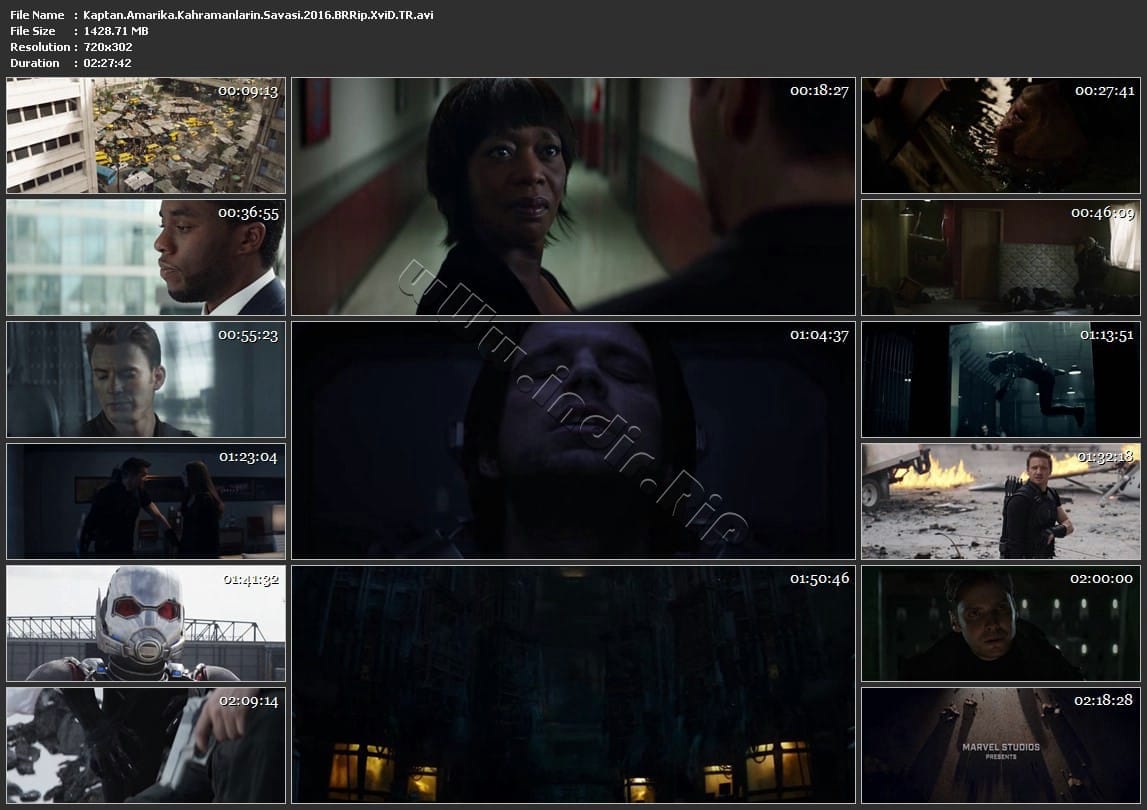Select the man in suit thumbnail at 00:36:55
The width and height of the screenshot is (1147, 810).
pos(146,258)
